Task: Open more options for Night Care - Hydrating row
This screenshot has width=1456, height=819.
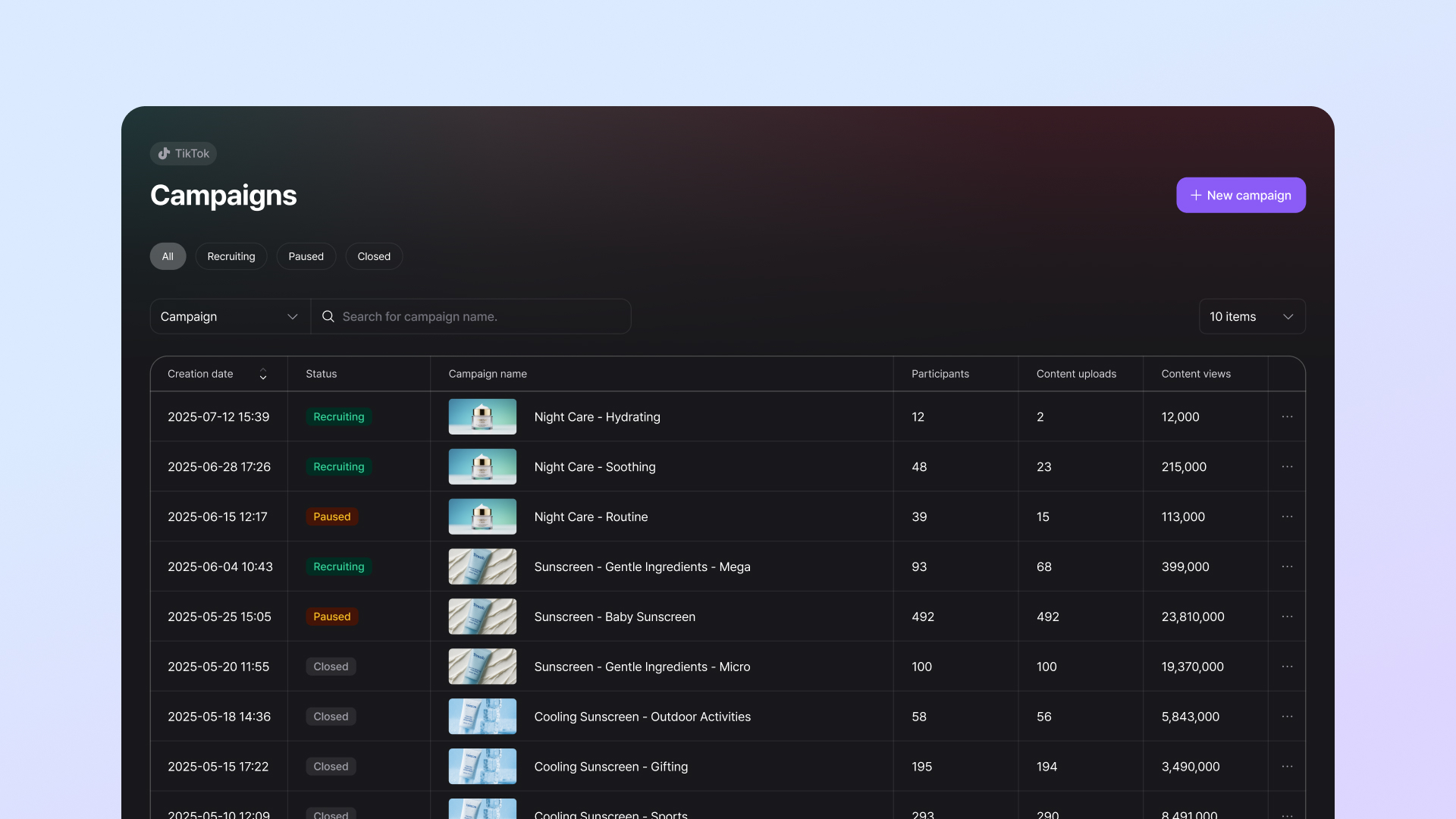Action: point(1287,416)
